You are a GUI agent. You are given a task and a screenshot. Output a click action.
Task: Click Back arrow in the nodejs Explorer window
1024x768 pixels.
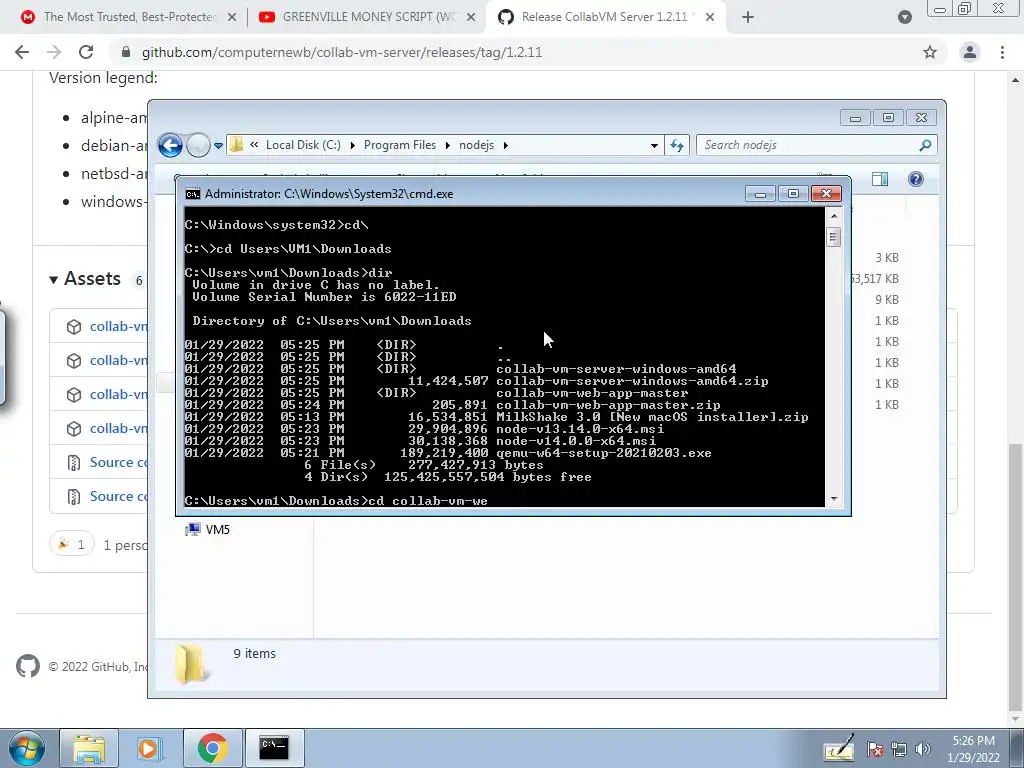pos(170,145)
